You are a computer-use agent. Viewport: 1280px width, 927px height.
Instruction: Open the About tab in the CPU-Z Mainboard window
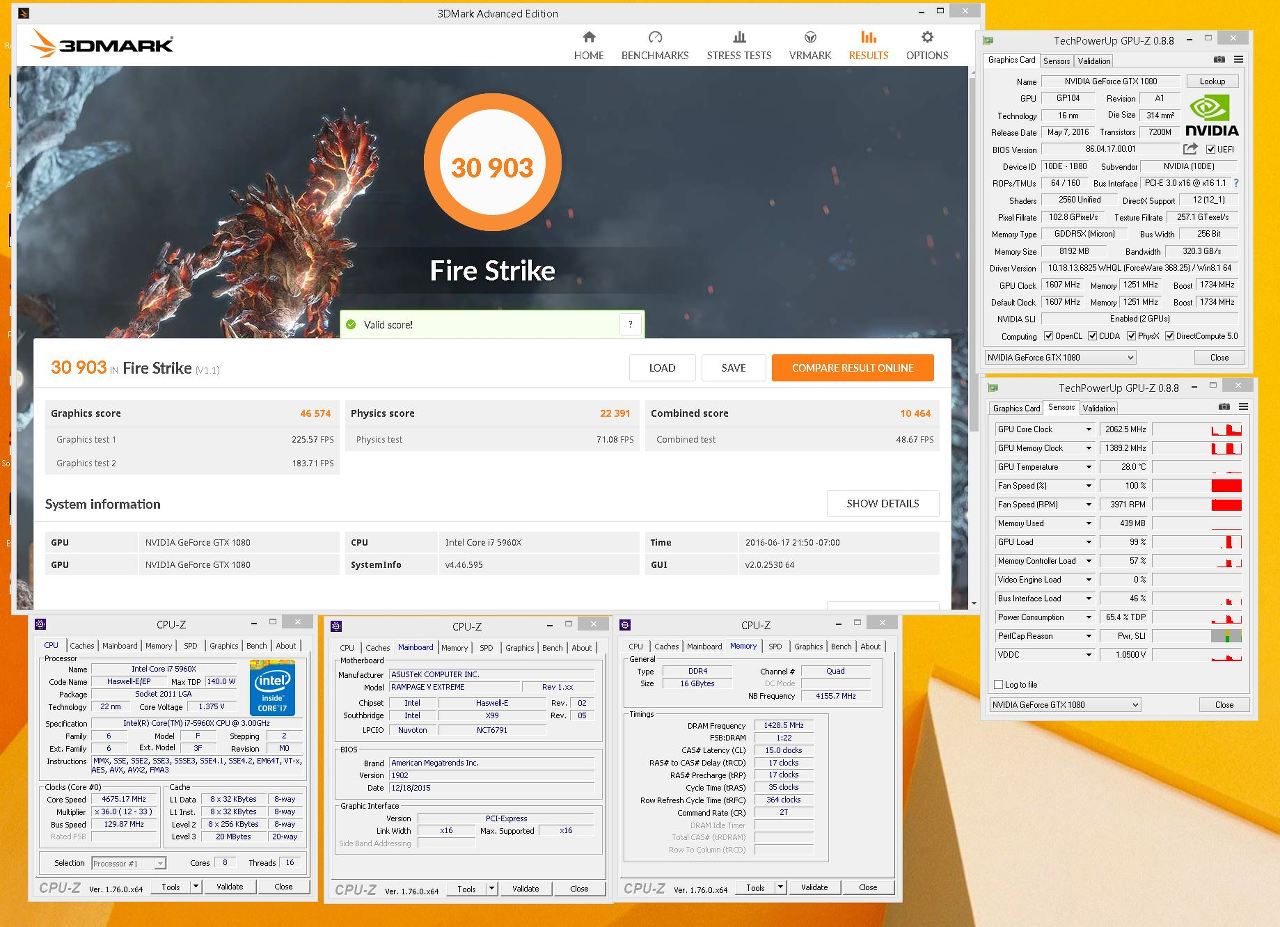point(582,648)
